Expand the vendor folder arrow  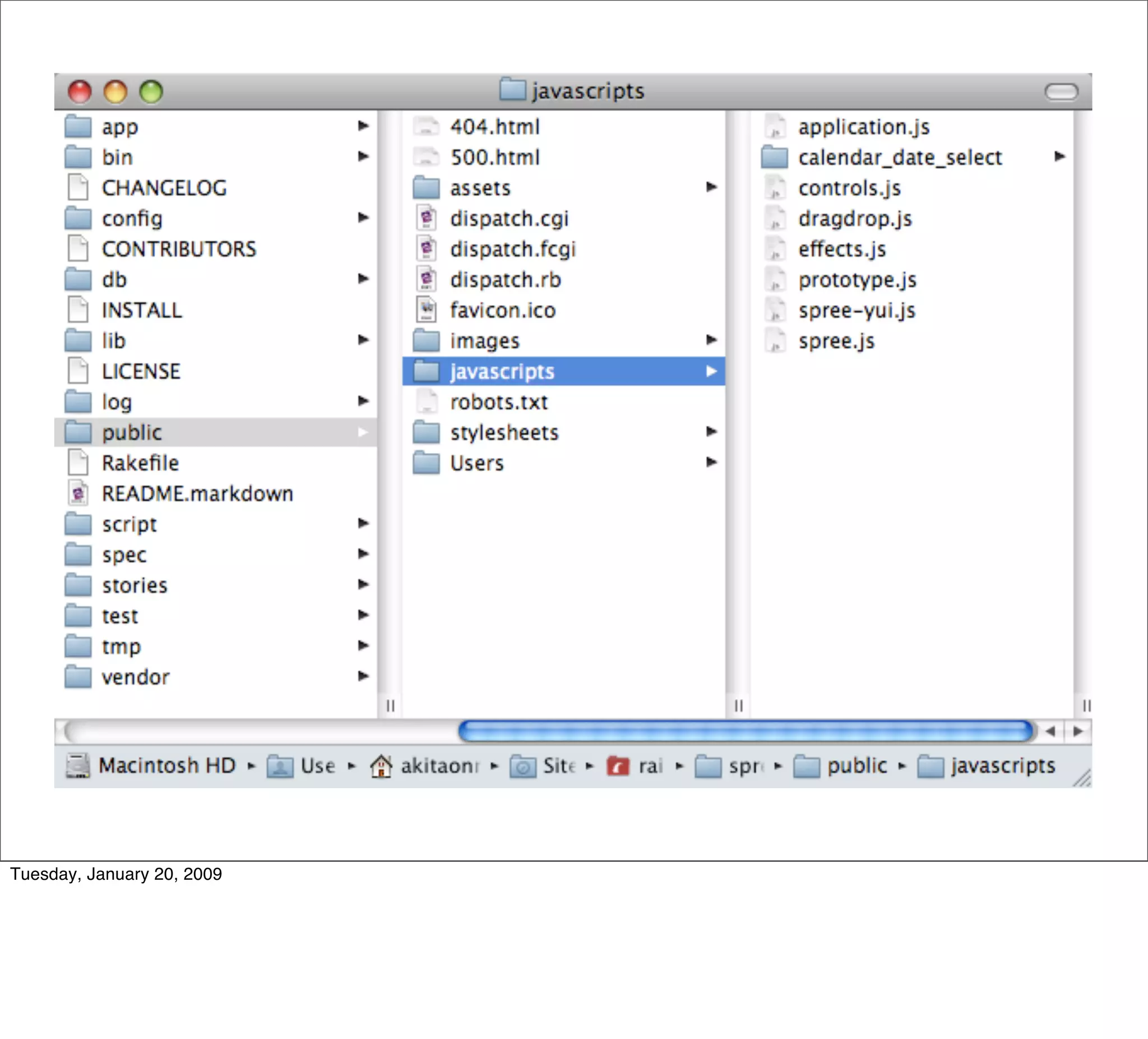point(363,676)
